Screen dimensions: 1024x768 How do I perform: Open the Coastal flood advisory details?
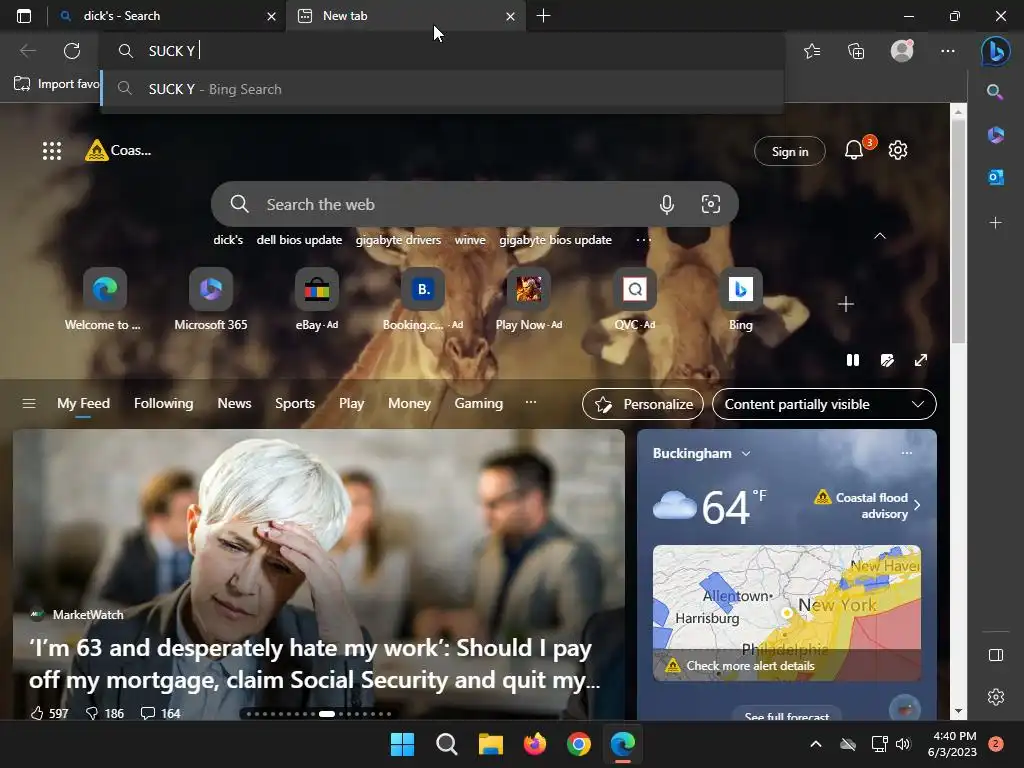point(868,505)
